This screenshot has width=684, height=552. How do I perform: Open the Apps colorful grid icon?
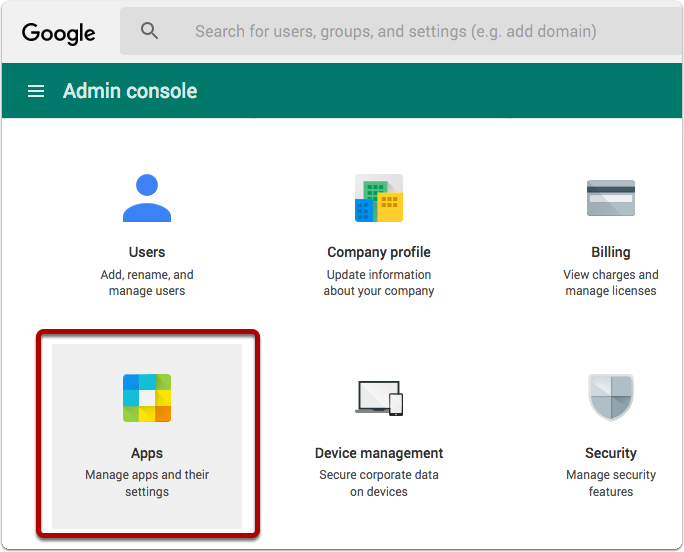(147, 398)
